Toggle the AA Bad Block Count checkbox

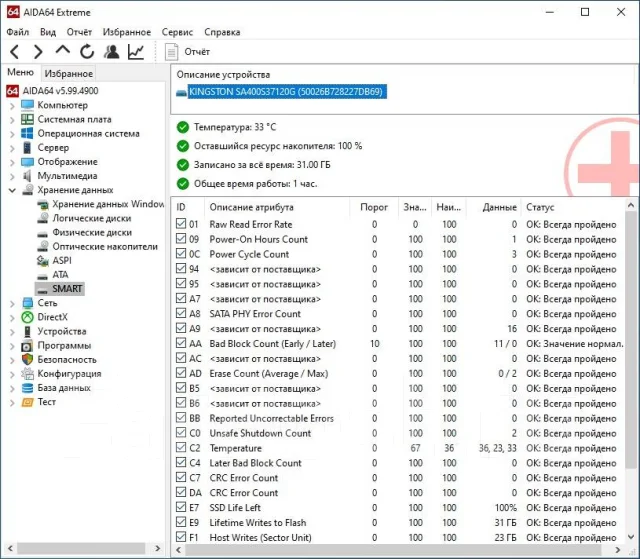point(181,343)
